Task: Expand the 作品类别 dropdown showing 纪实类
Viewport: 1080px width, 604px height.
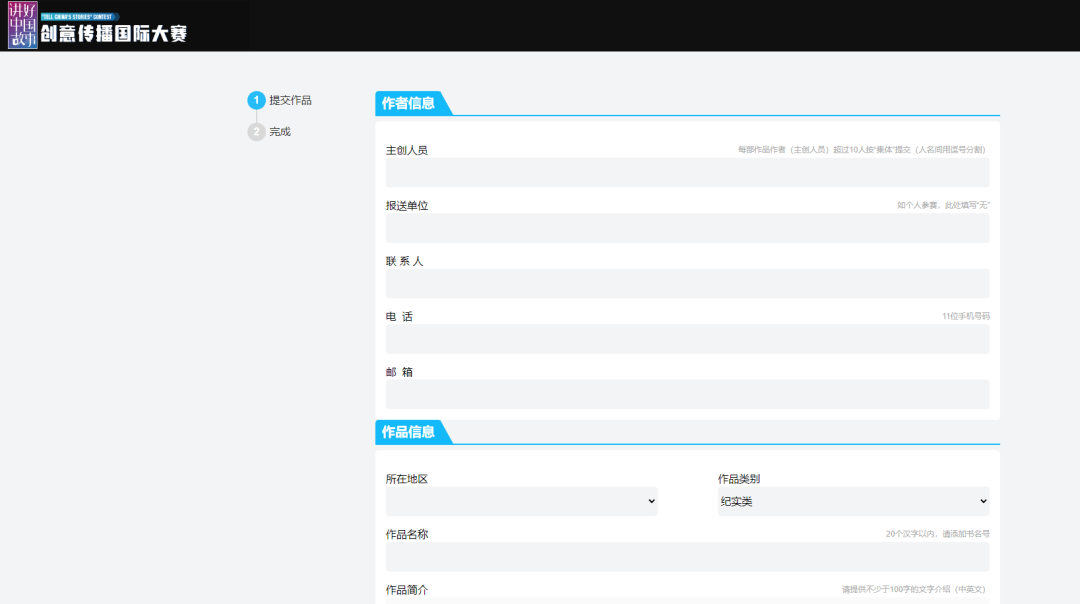Action: [x=853, y=502]
